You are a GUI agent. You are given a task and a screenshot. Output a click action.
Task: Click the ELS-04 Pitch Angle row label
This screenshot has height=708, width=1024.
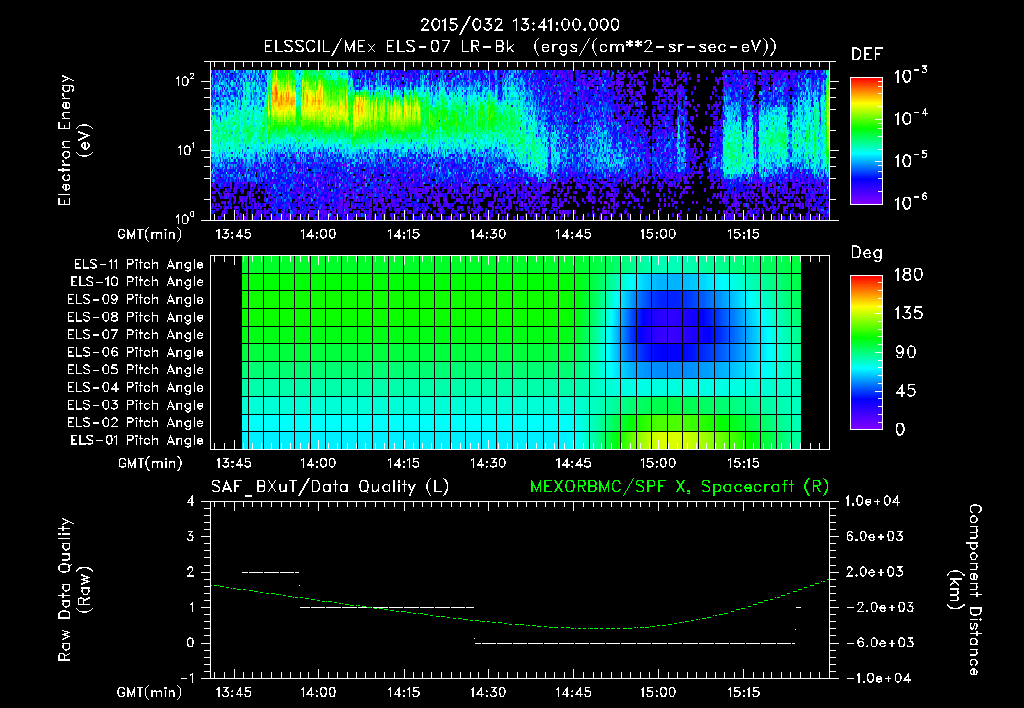136,387
